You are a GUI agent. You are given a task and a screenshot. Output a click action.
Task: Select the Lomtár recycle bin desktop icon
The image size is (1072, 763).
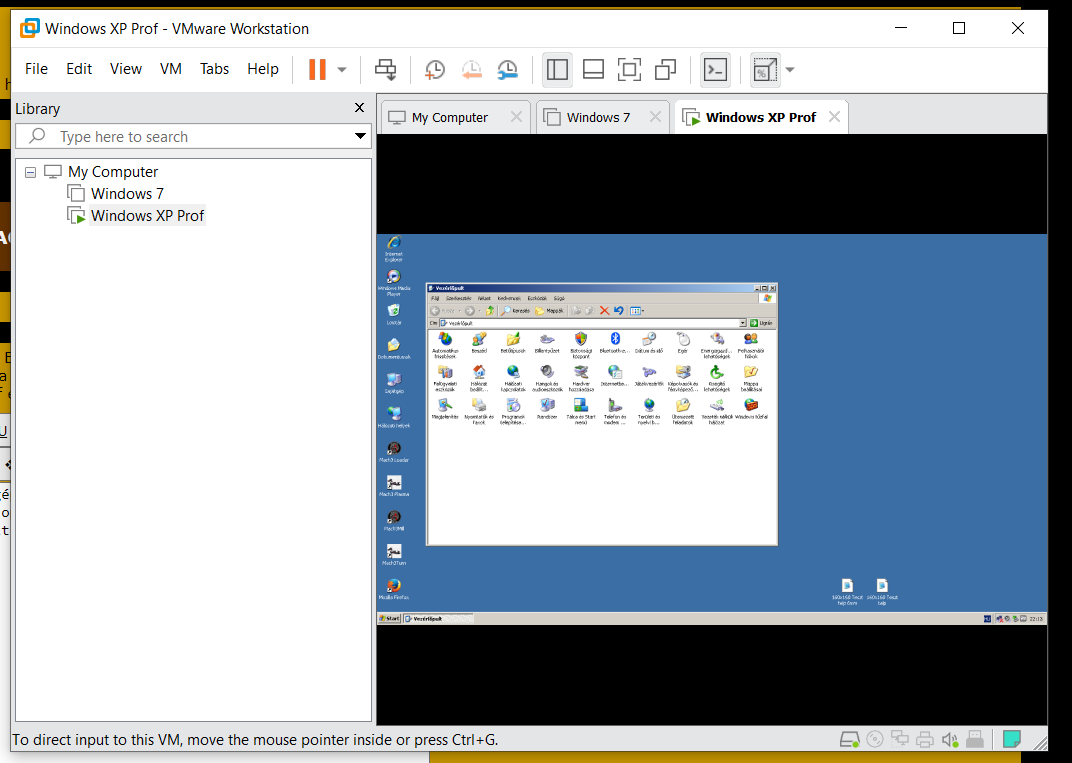394,314
